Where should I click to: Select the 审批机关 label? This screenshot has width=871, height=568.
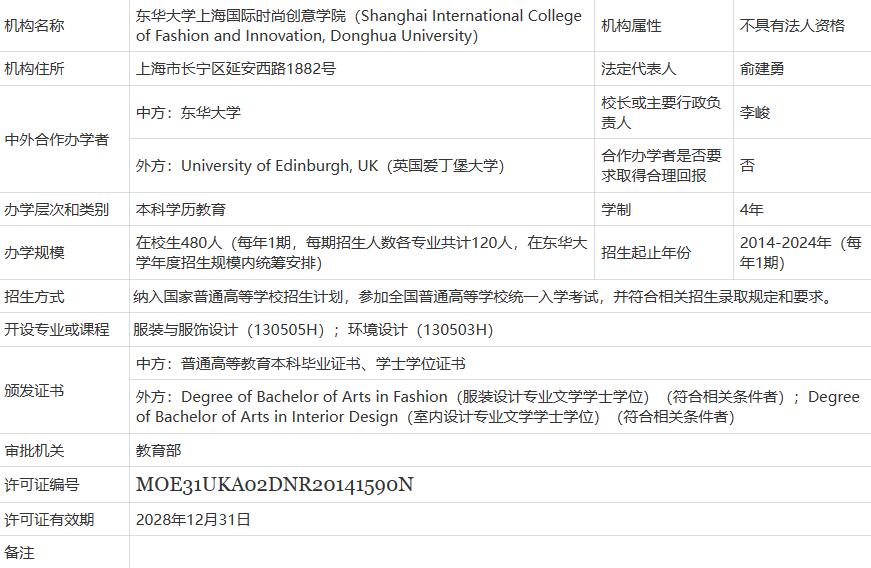[x=34, y=450]
